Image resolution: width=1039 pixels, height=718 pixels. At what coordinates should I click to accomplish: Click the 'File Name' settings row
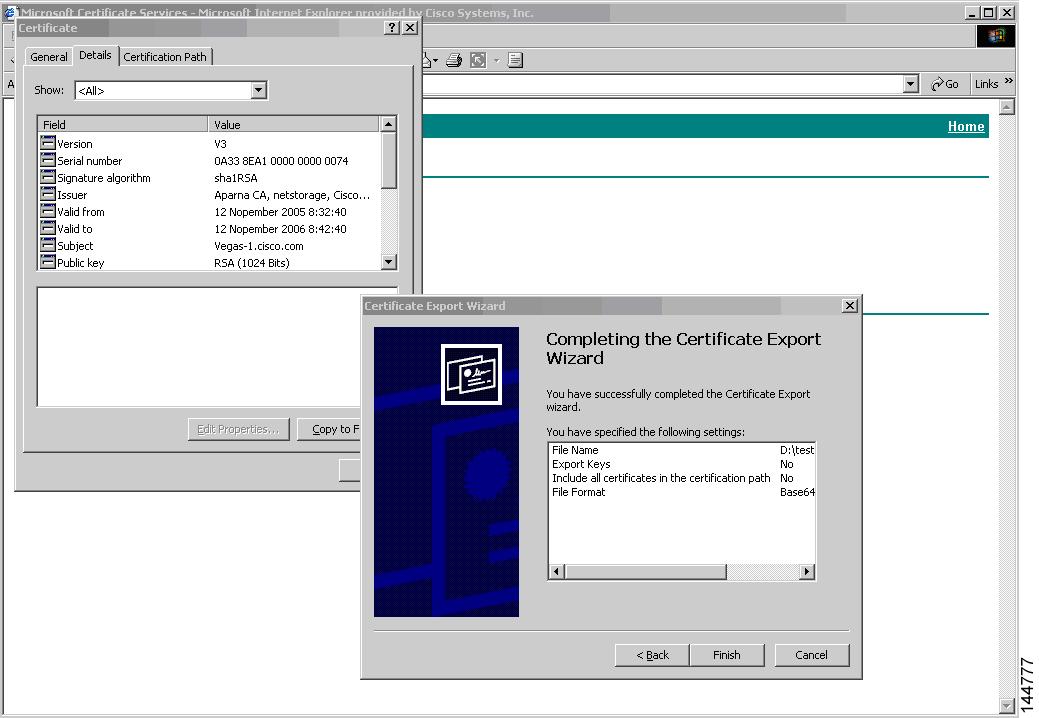pyautogui.click(x=683, y=450)
